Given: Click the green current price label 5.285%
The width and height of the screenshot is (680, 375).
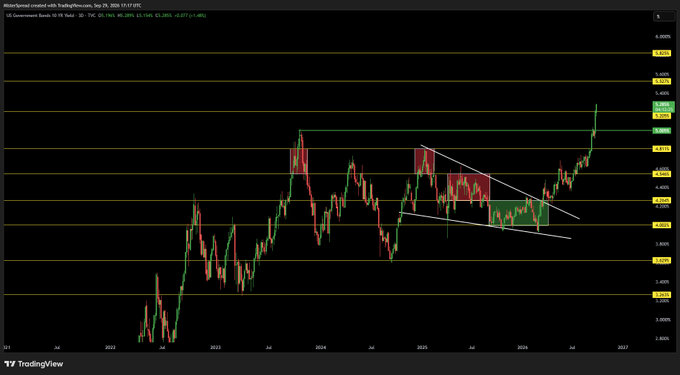Looking at the screenshot, I should click(x=663, y=107).
